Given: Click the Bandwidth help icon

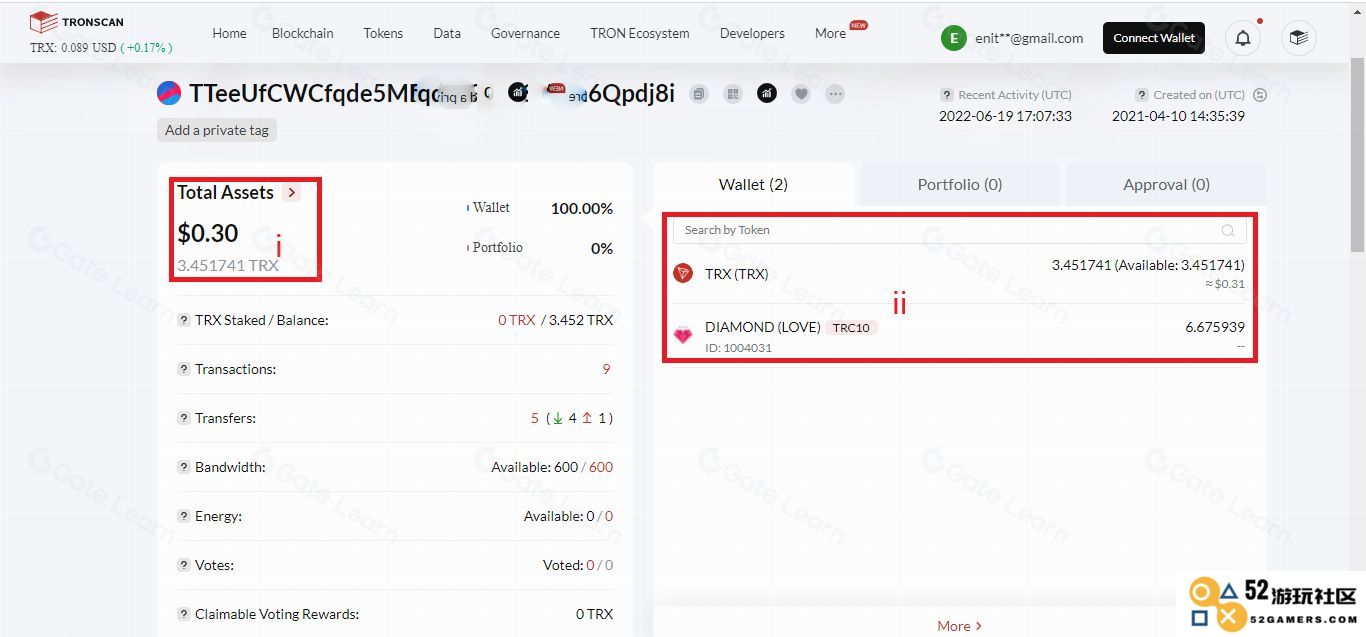Looking at the screenshot, I should [184, 467].
